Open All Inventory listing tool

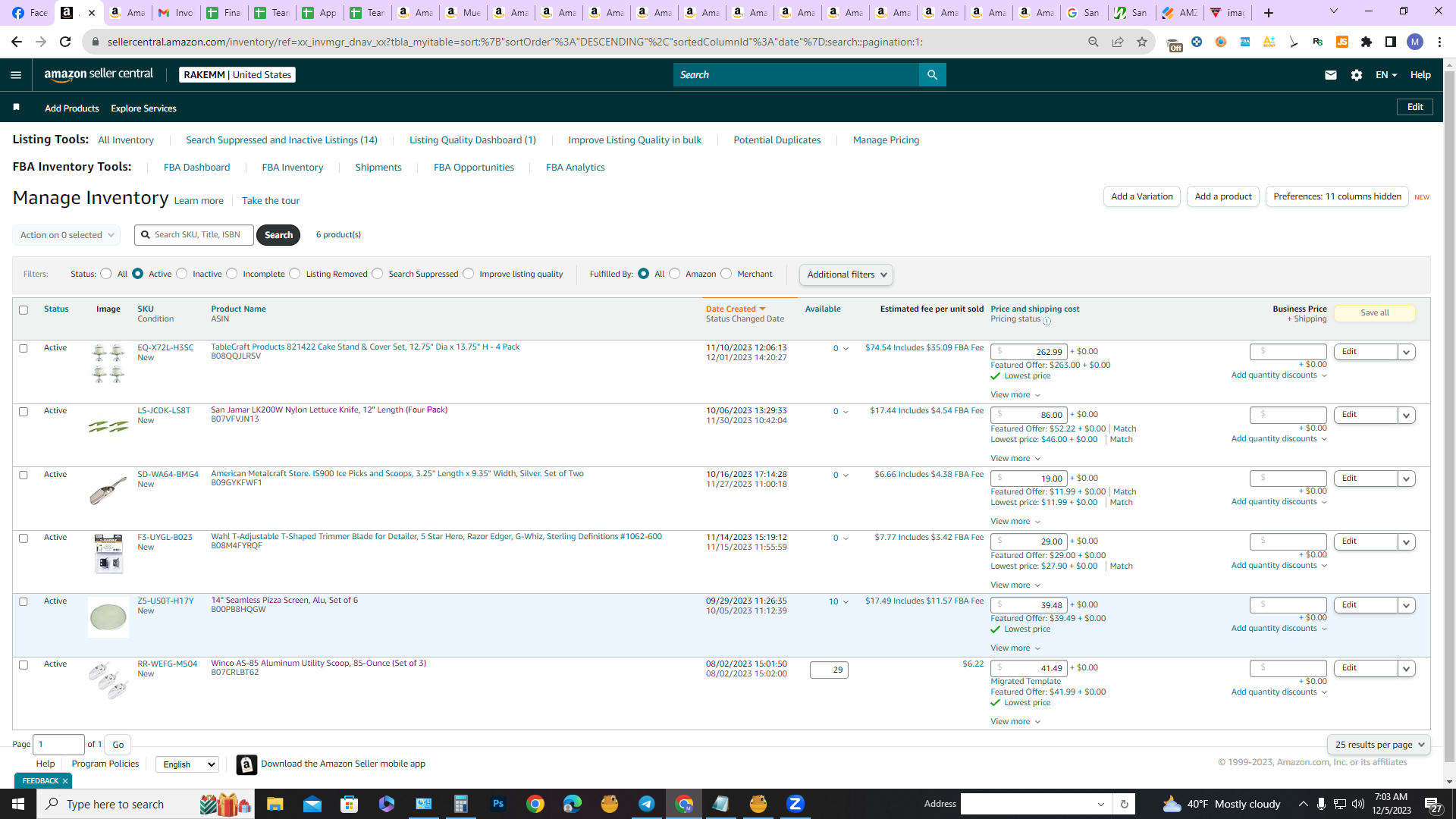[x=126, y=140]
